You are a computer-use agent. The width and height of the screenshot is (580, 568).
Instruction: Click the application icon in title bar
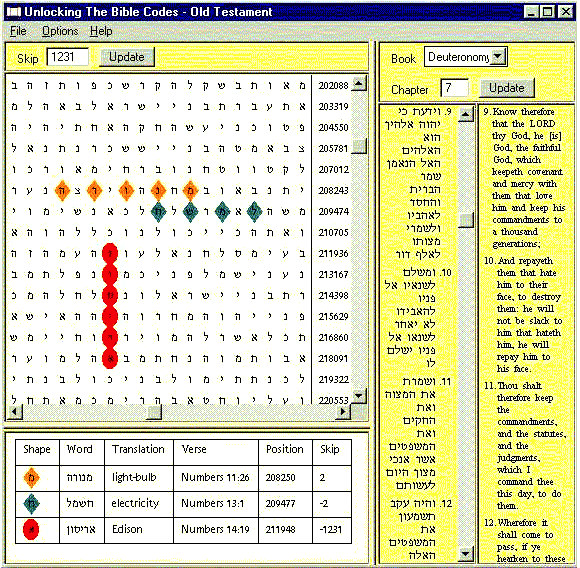(x=13, y=12)
